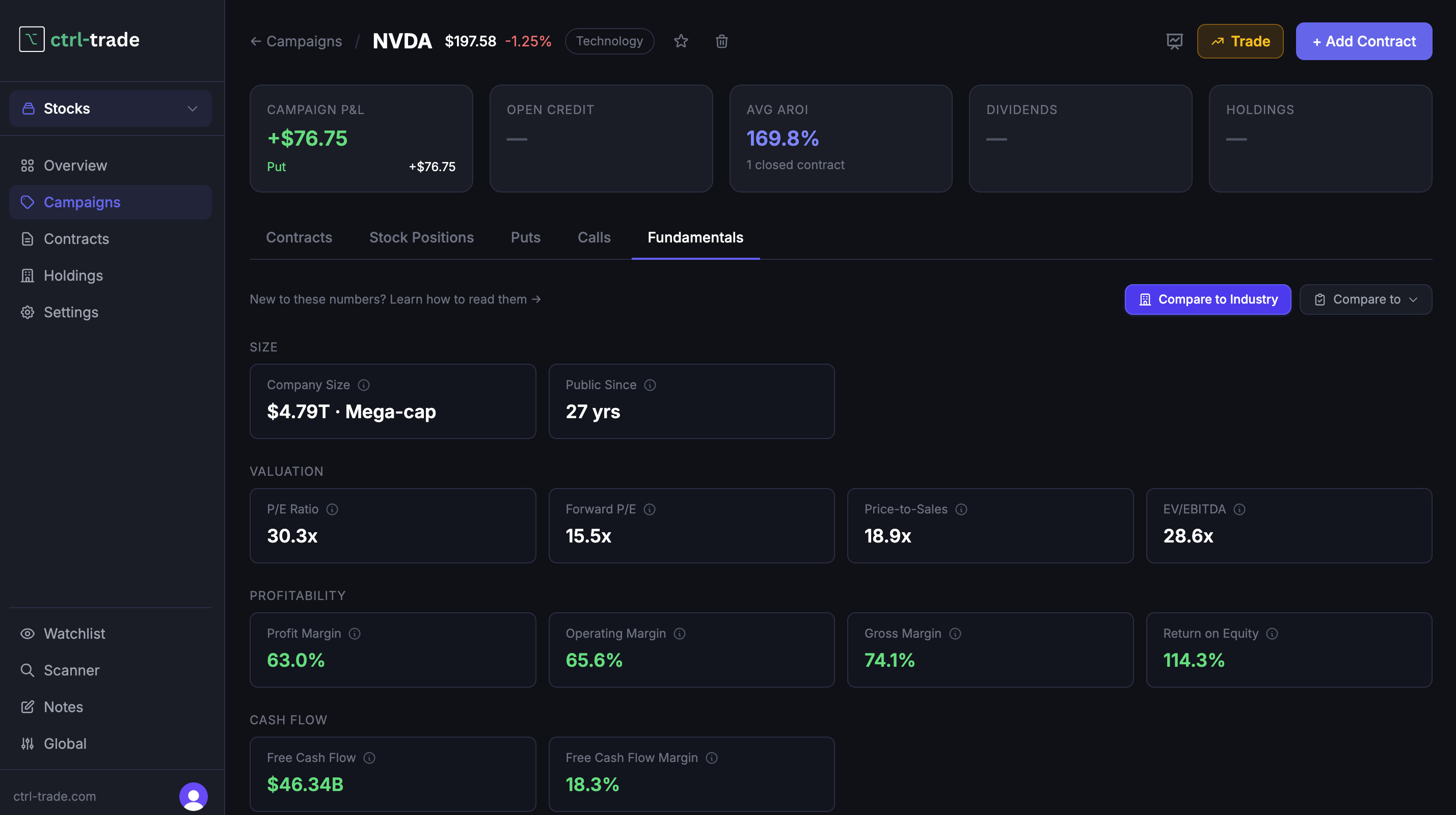Screen dimensions: 1456x815
Task: Click the ctrl-trade logo icon
Action: pyautogui.click(x=32, y=40)
